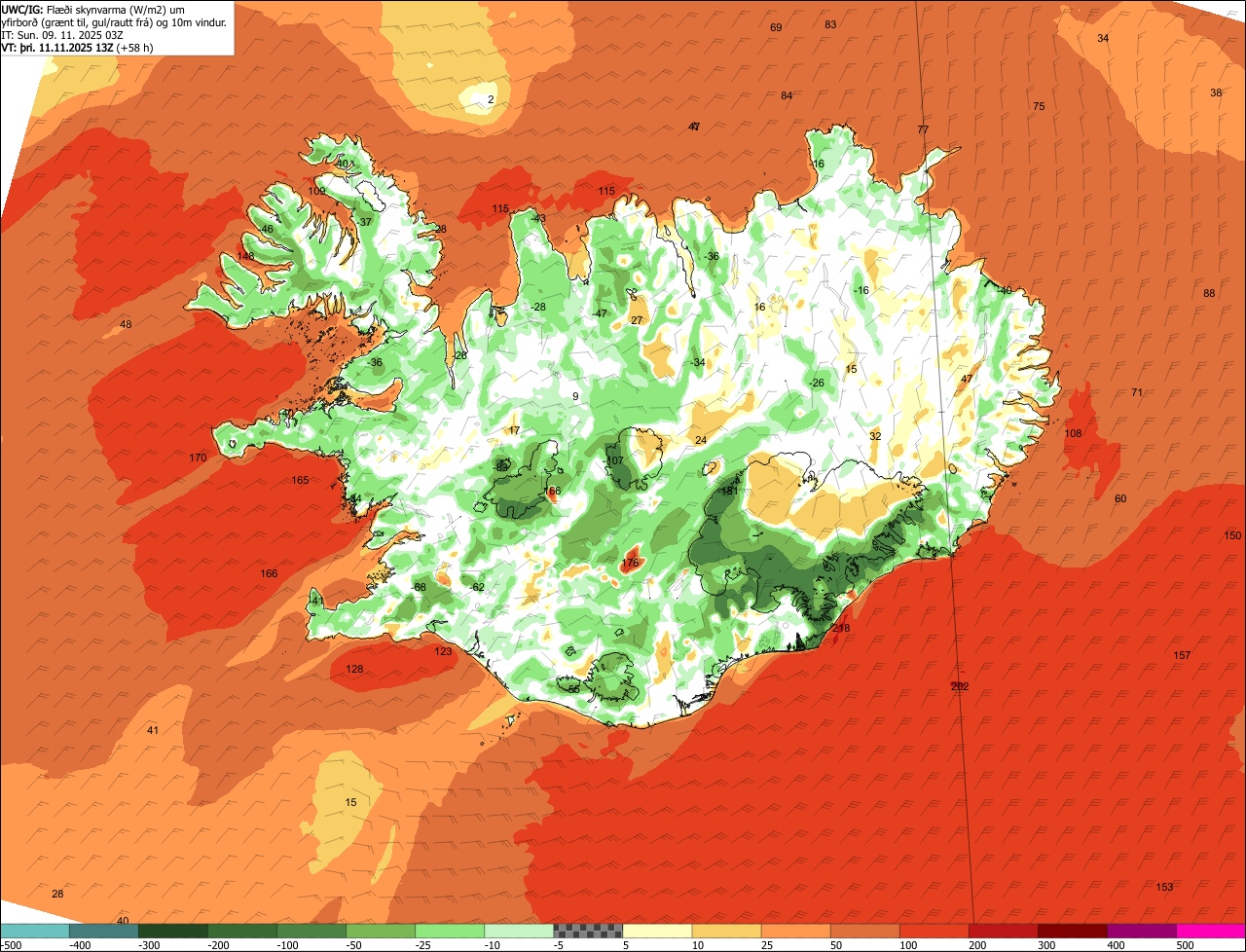Click the value "128" southwest of Iceland
The image size is (1246, 952).
(354, 669)
